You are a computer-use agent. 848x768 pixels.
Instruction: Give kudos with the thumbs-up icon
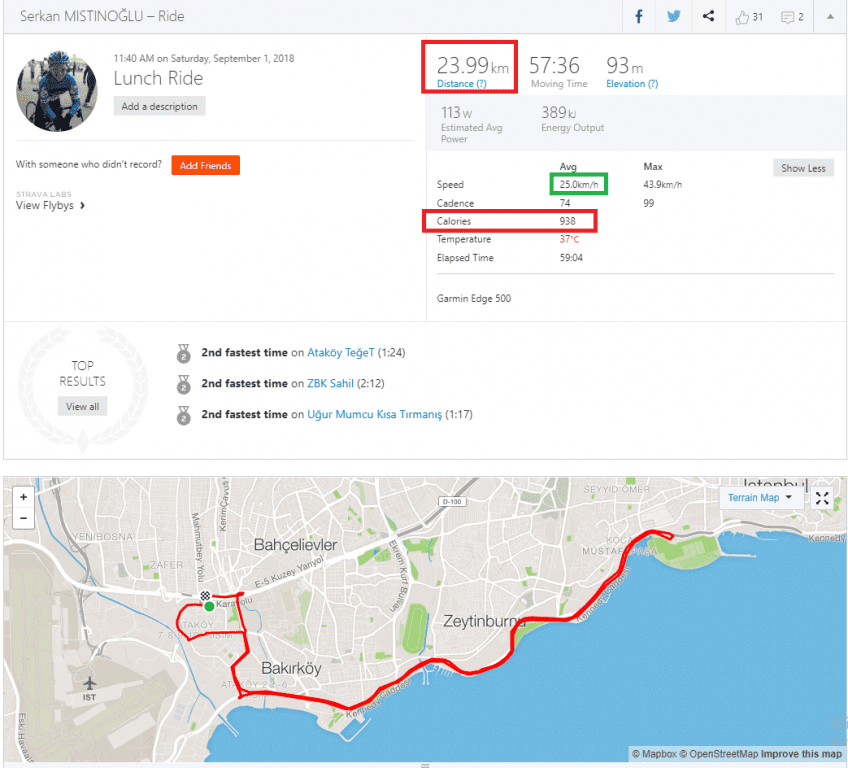748,16
